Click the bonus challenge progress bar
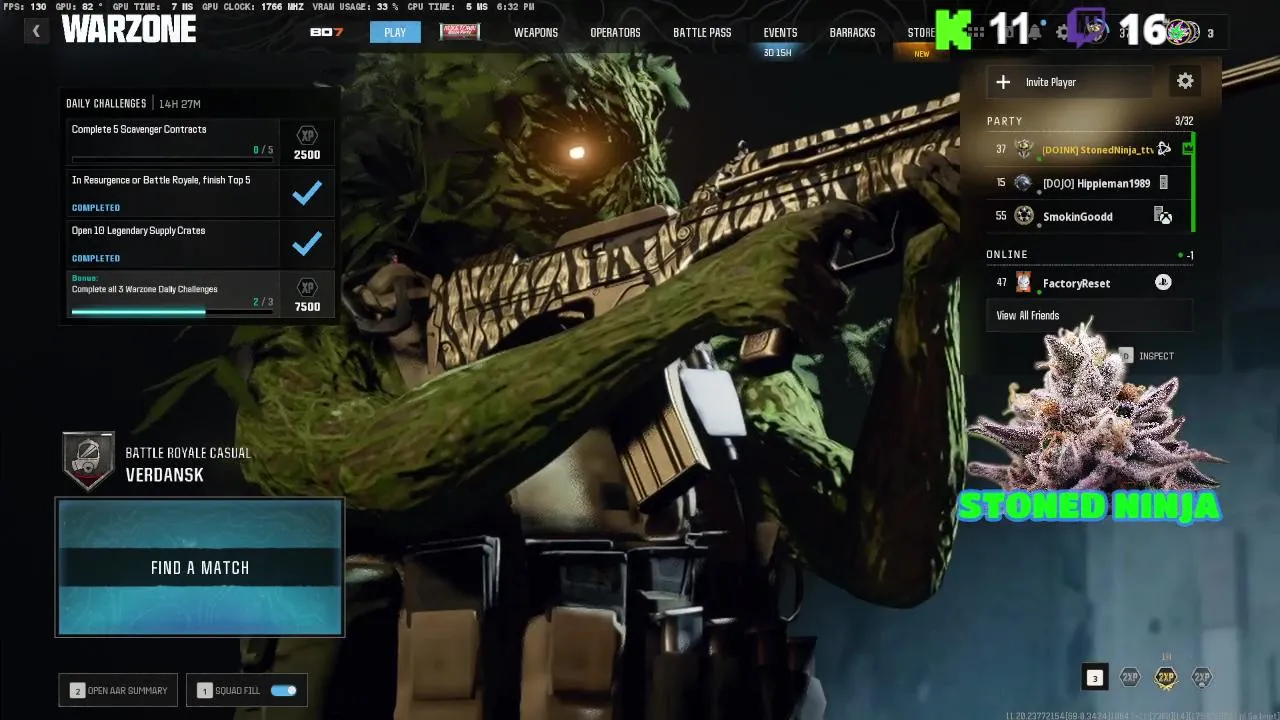The width and height of the screenshot is (1280, 720). pyautogui.click(x=172, y=312)
